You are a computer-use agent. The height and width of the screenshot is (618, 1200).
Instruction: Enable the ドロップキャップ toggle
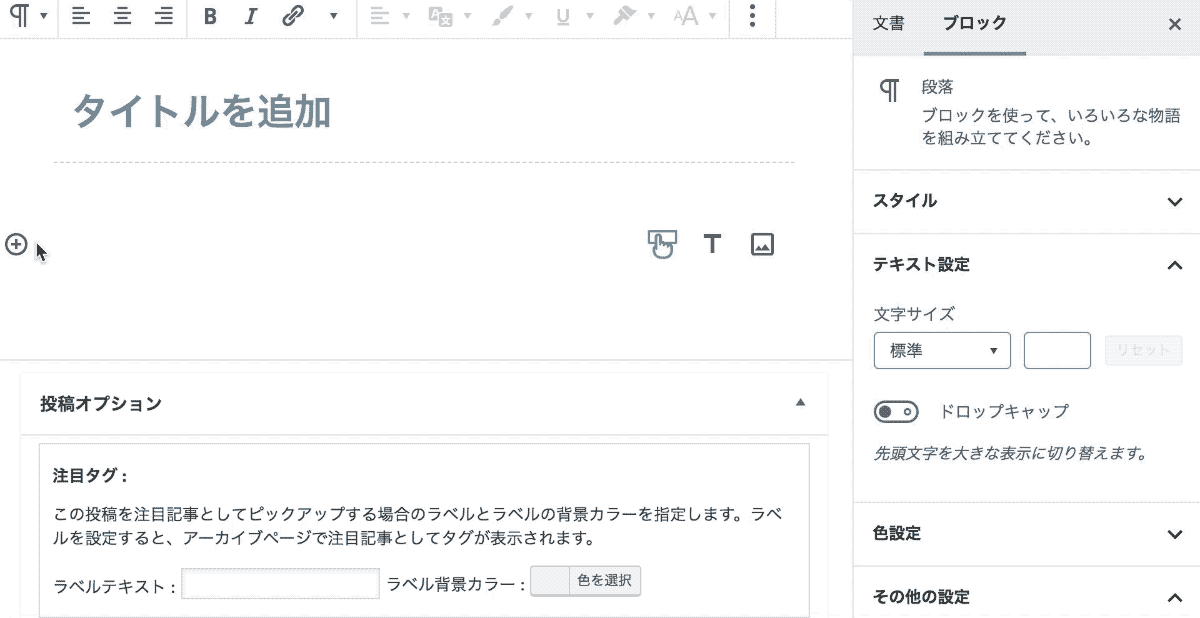(896, 412)
